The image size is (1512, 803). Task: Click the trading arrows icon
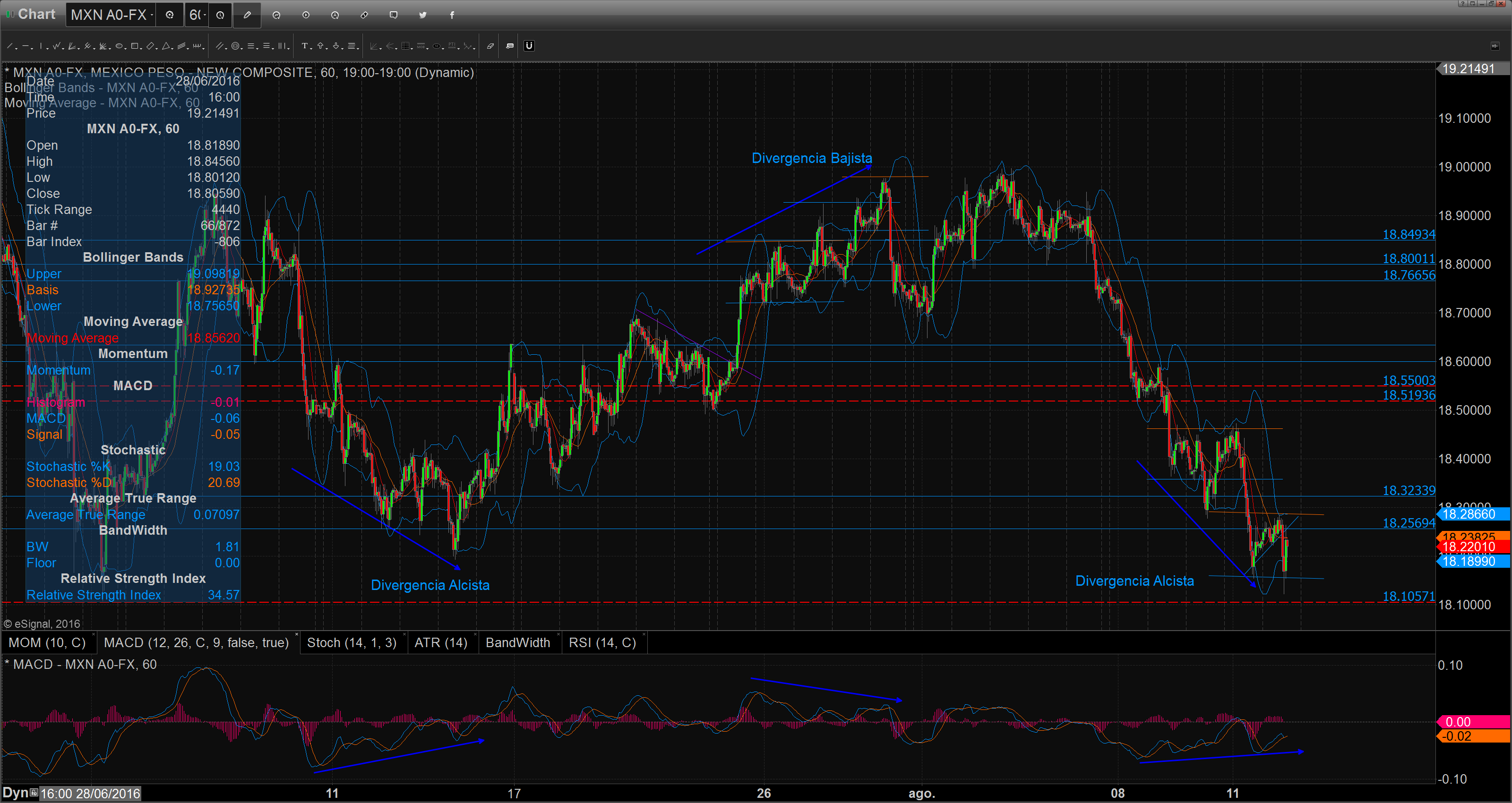tap(364, 15)
